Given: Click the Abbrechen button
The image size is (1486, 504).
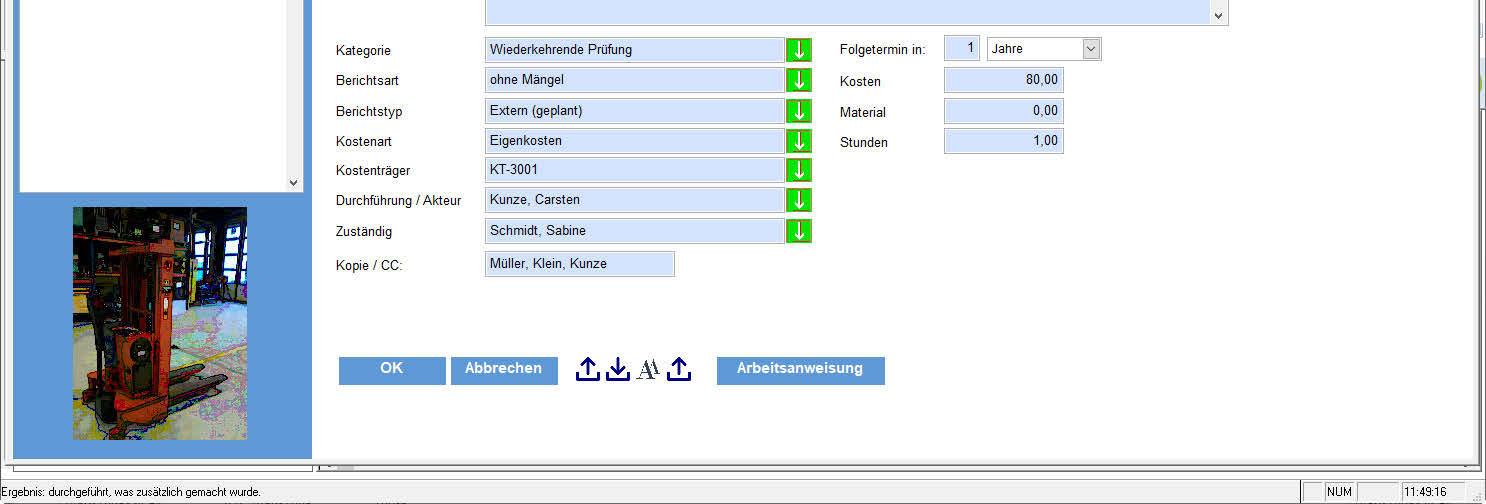Looking at the screenshot, I should pyautogui.click(x=504, y=370).
